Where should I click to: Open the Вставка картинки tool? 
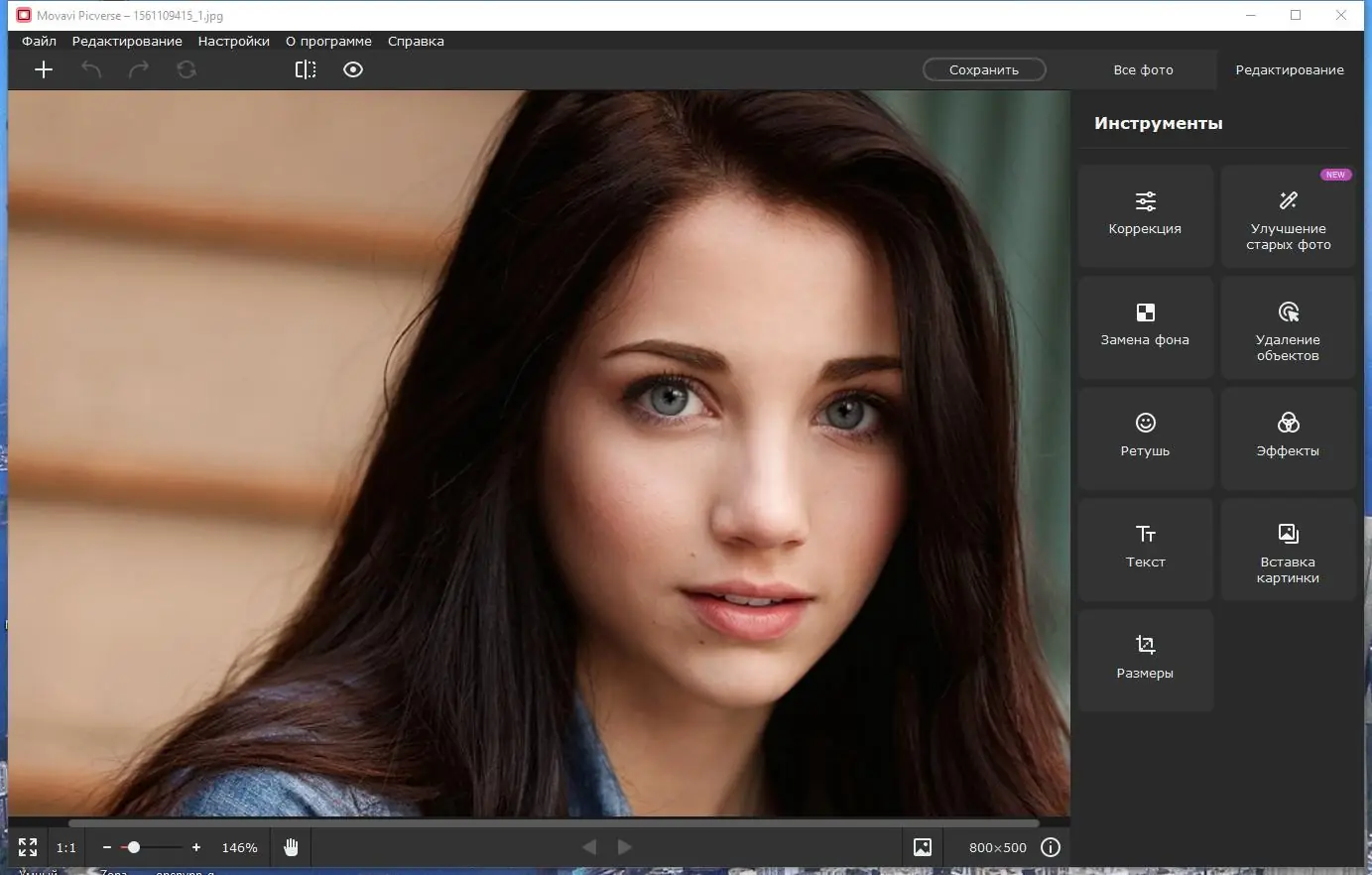[1288, 551]
